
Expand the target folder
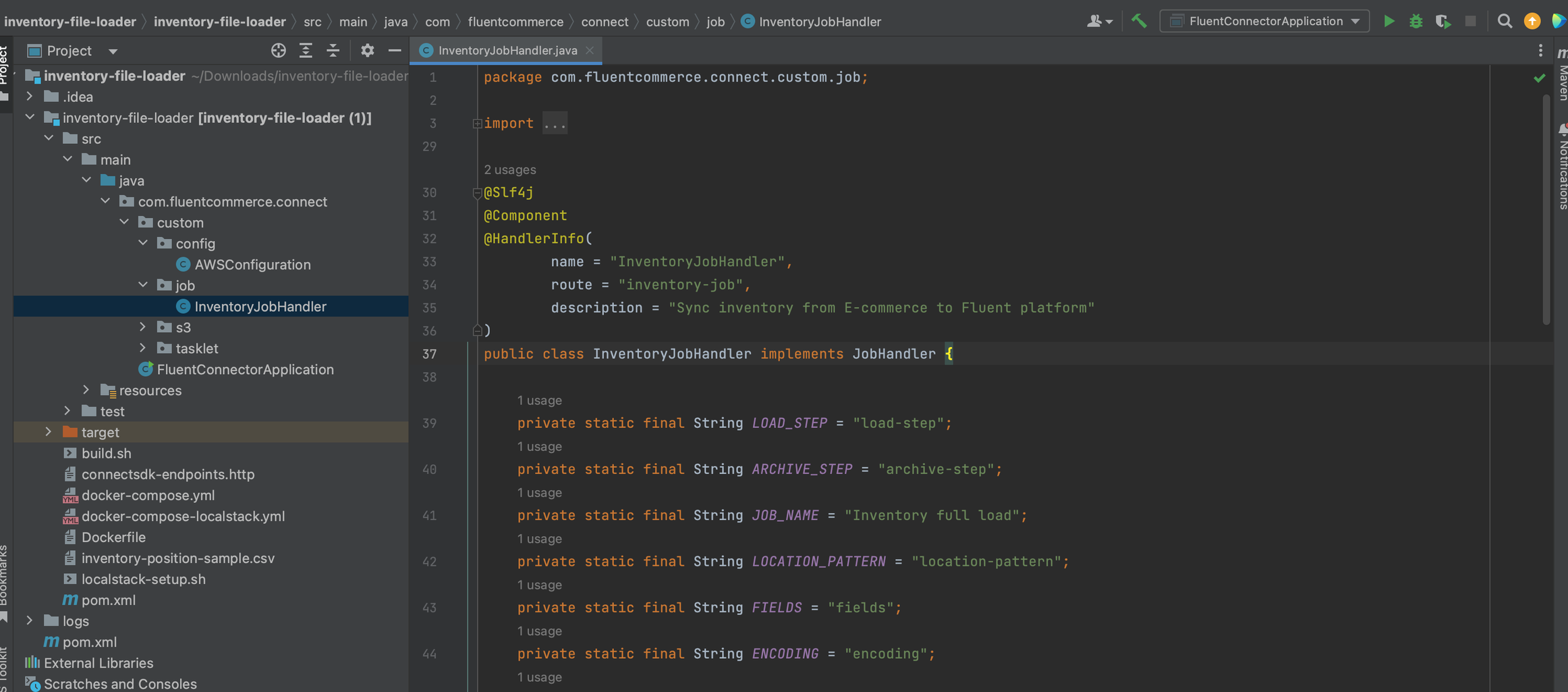pyautogui.click(x=49, y=432)
